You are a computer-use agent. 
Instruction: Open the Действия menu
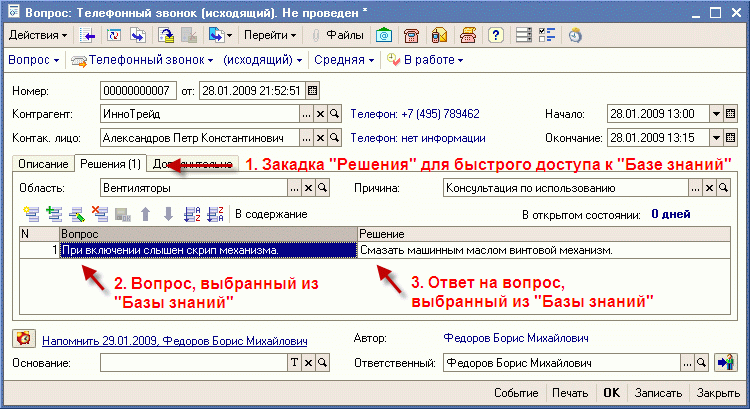pyautogui.click(x=37, y=35)
